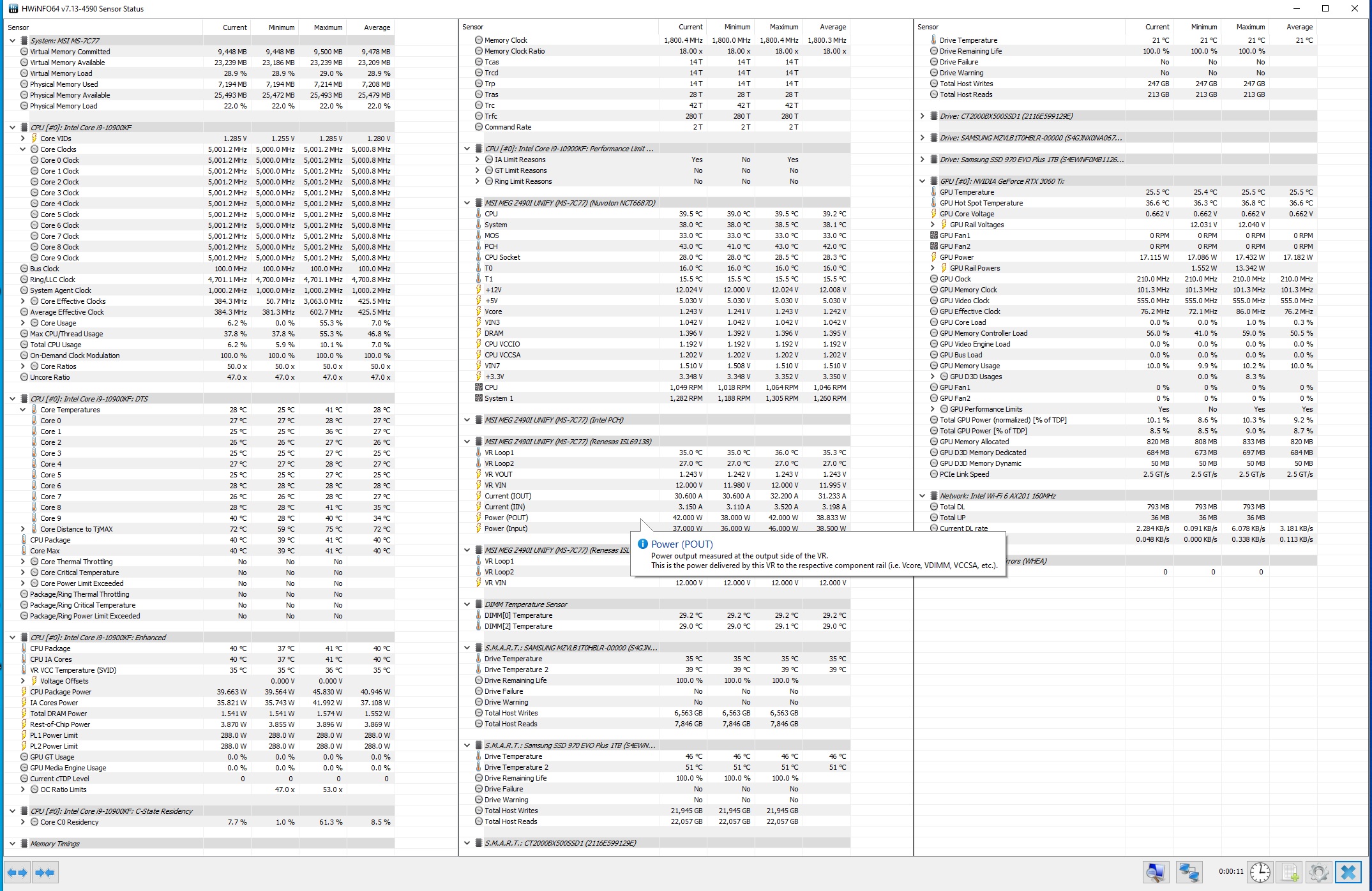The image size is (1372, 891).
Task: Start logging with the sheet-plus icon
Action: (x=1290, y=872)
